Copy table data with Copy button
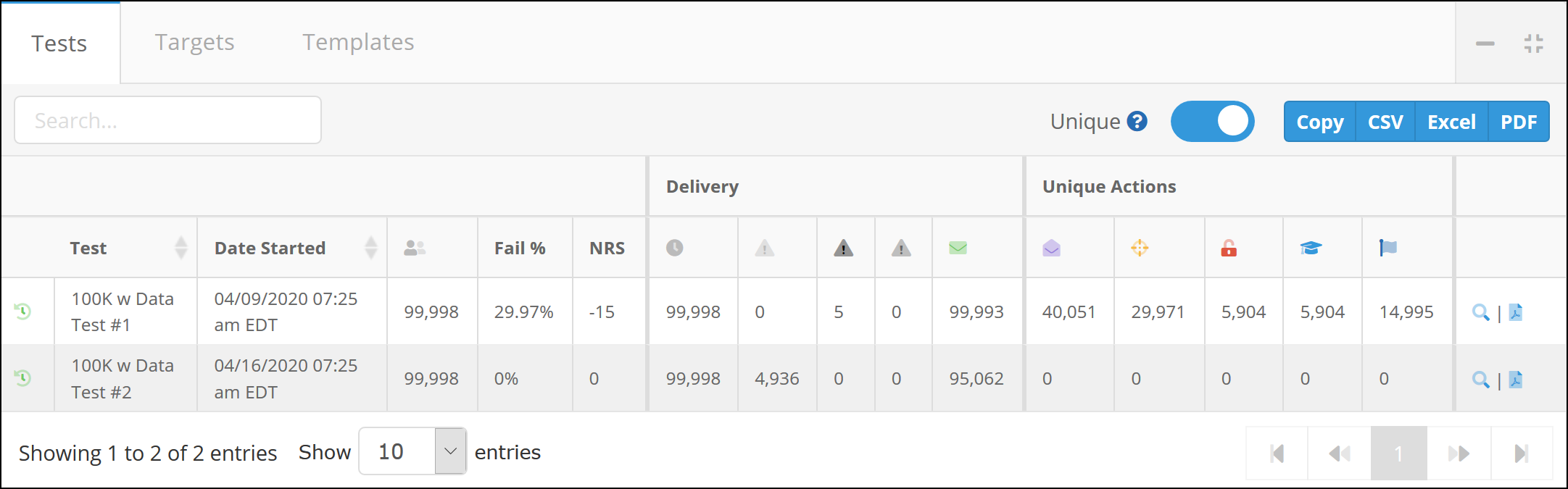Image resolution: width=1568 pixels, height=489 pixels. (1319, 122)
